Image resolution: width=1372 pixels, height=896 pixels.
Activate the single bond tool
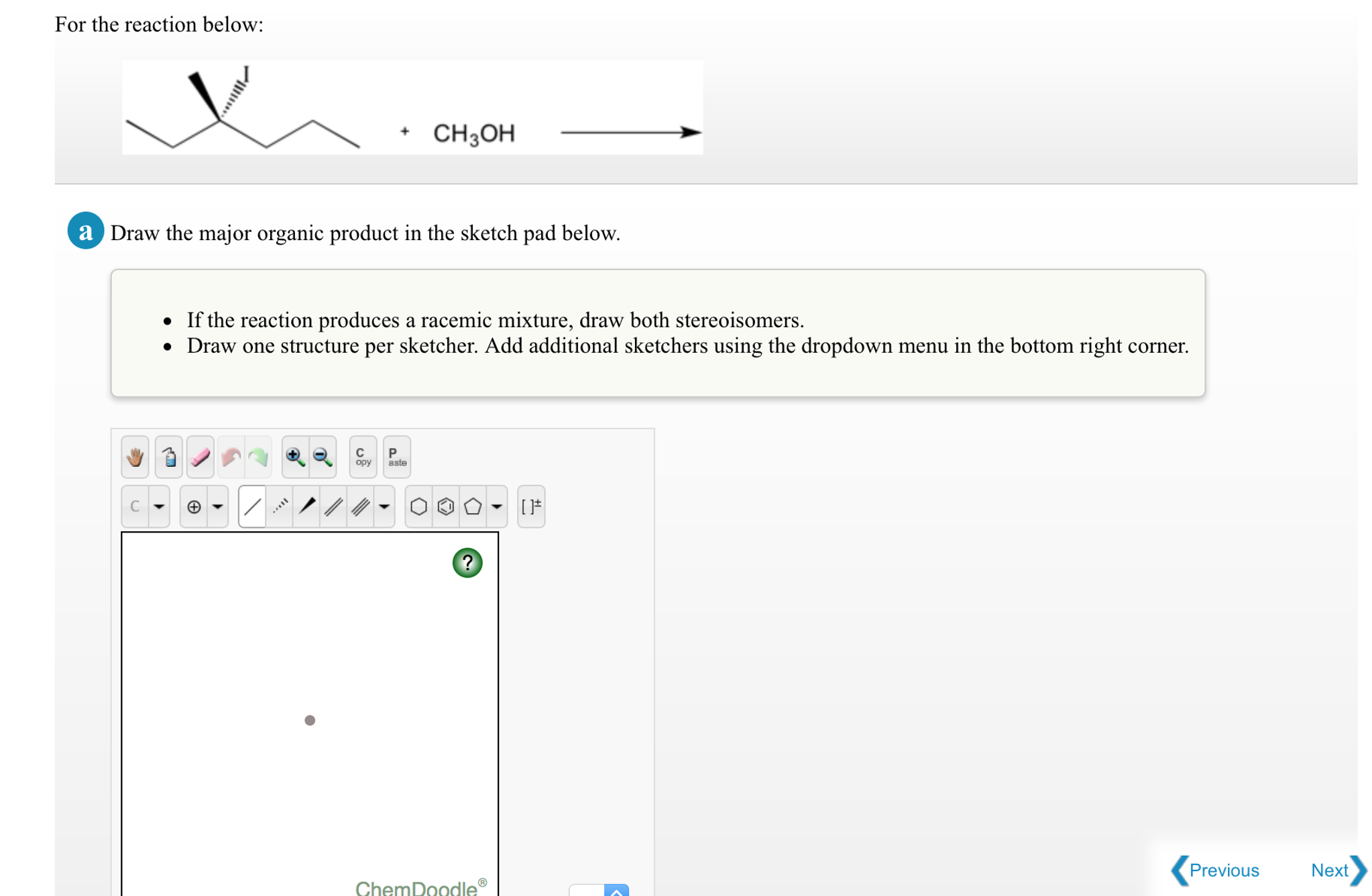click(x=253, y=506)
